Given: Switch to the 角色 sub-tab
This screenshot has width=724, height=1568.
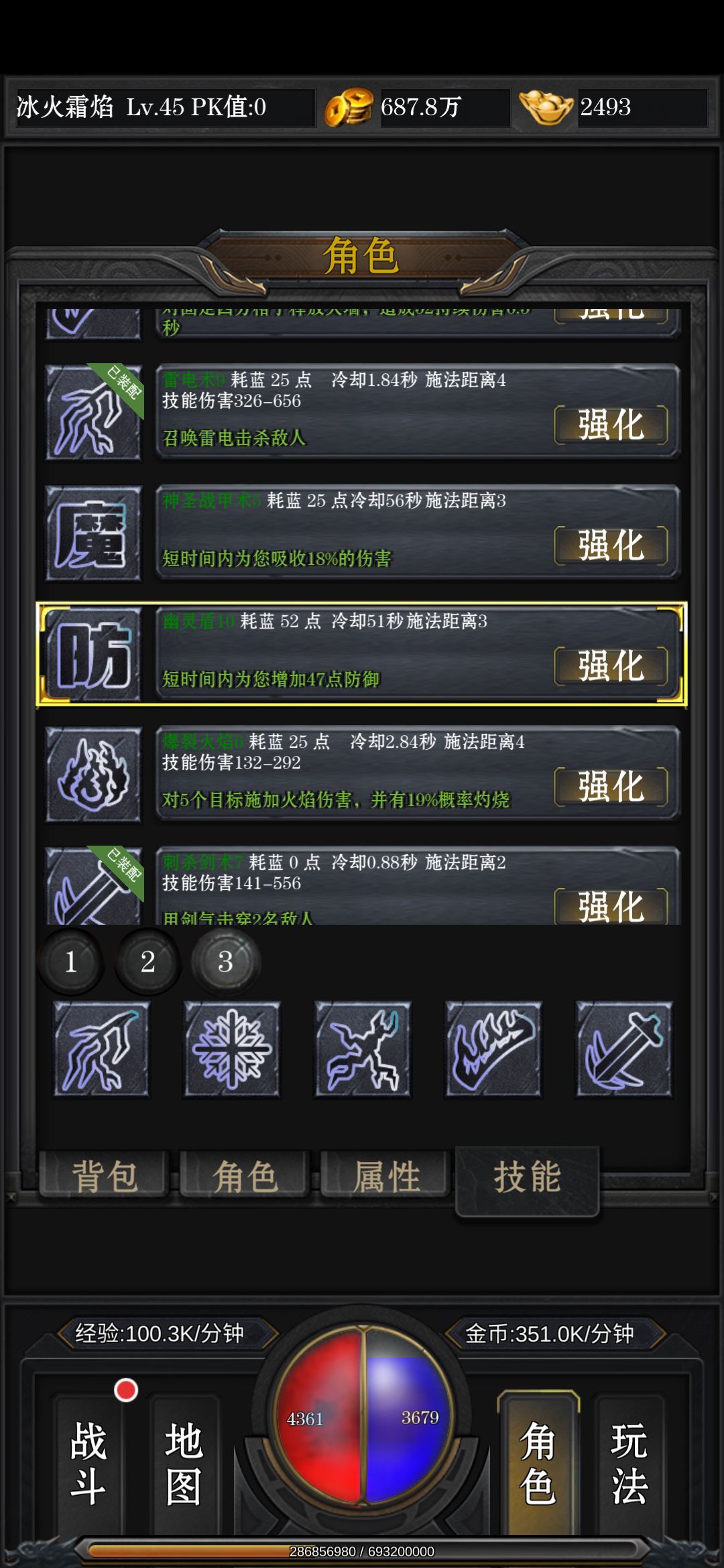Looking at the screenshot, I should tap(245, 1176).
